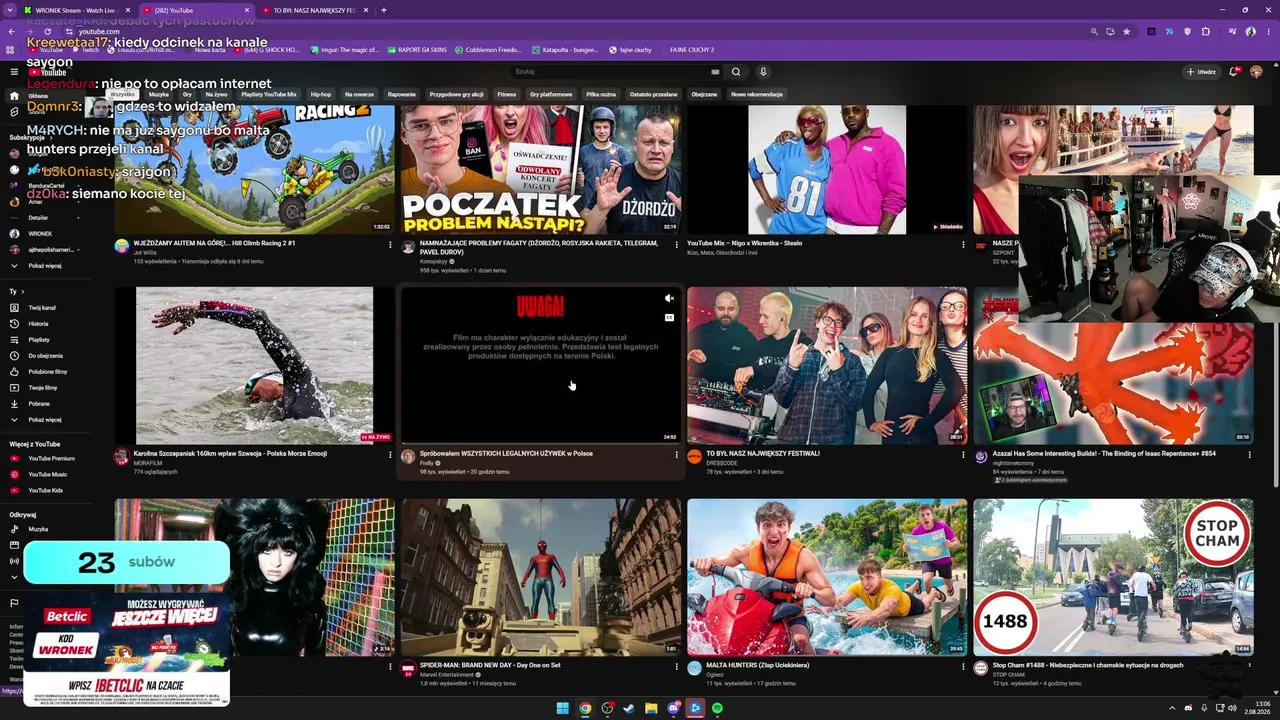Viewport: 1280px width, 720px height.
Task: Open options menu for Azazel Isaac video
Action: point(1249,455)
